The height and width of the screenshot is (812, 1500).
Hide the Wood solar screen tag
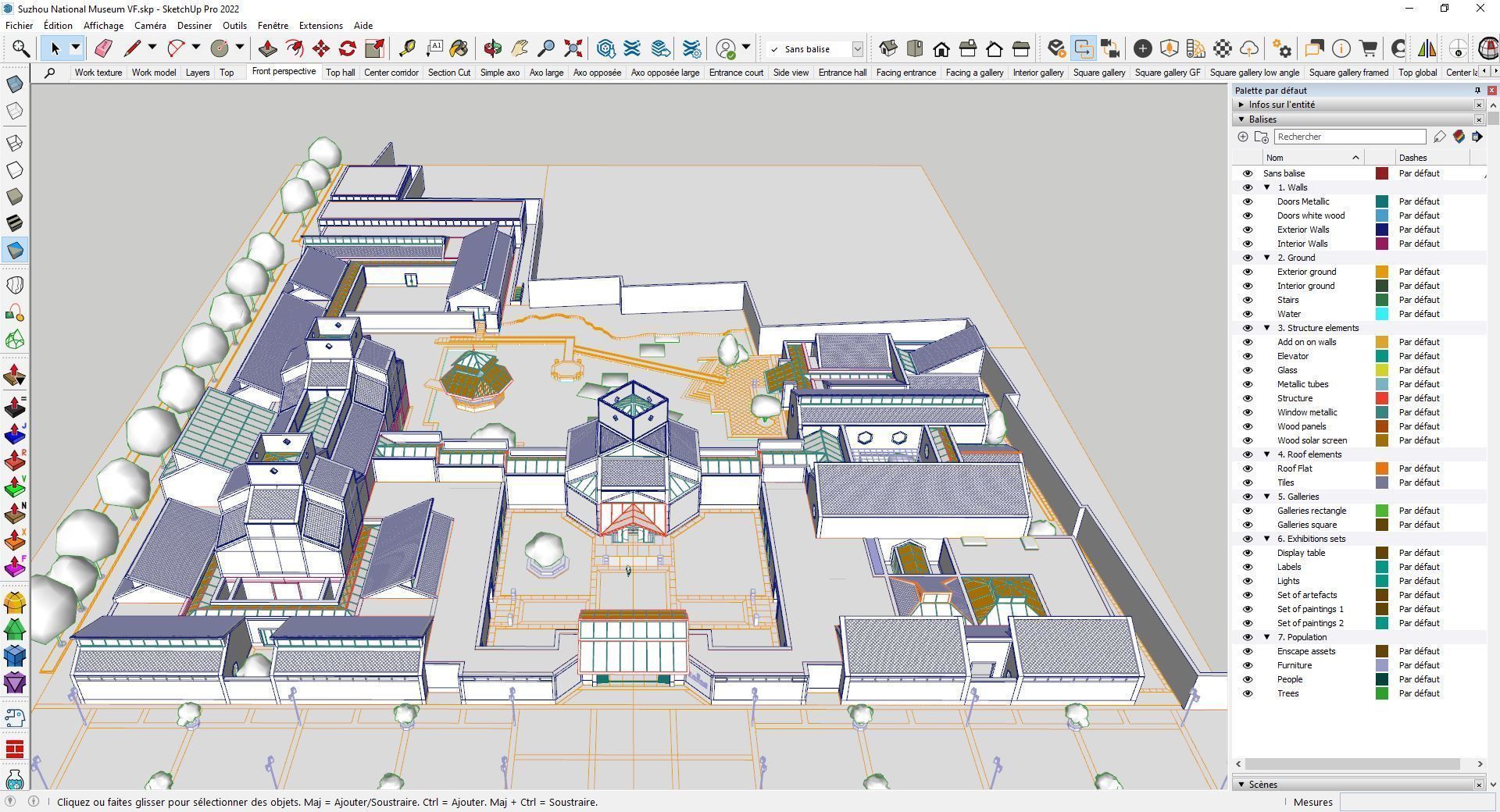1247,440
